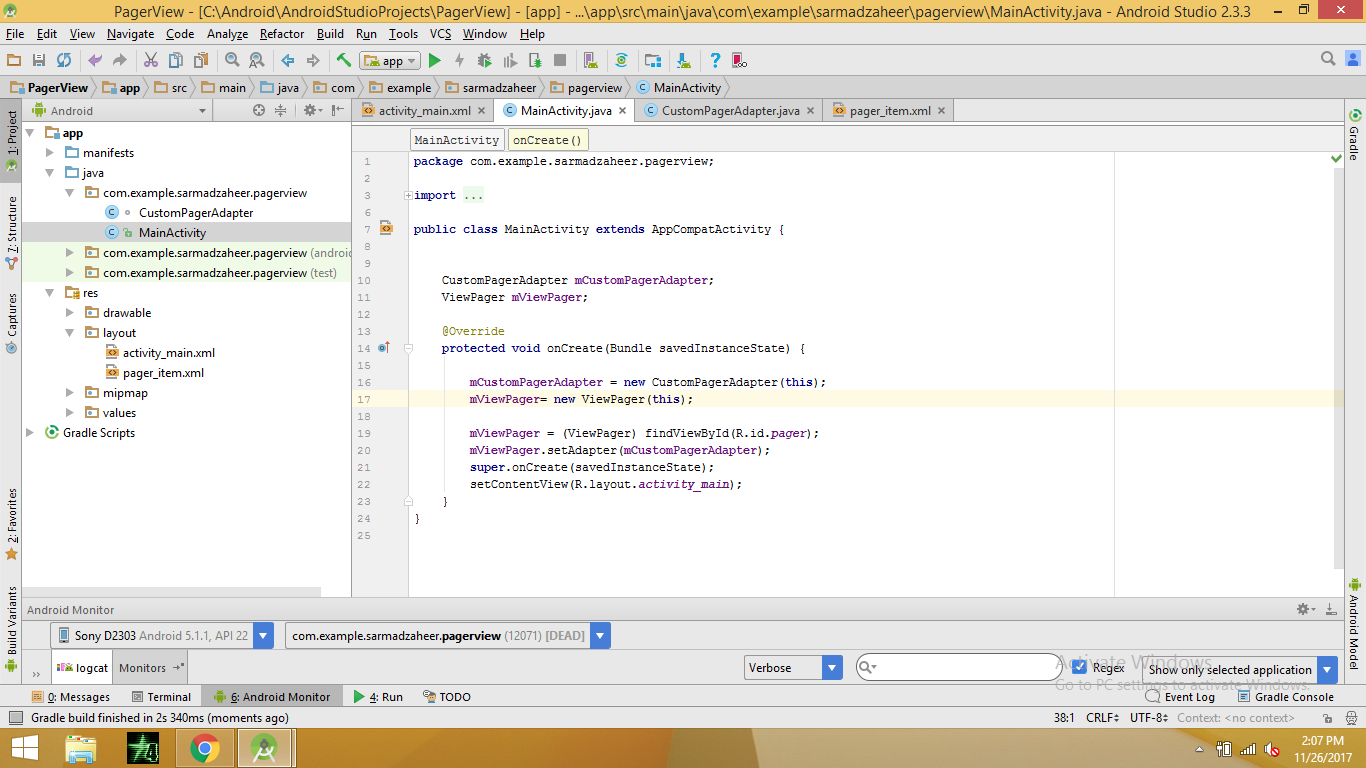
Task: Select the Monitors tab
Action: coord(150,668)
